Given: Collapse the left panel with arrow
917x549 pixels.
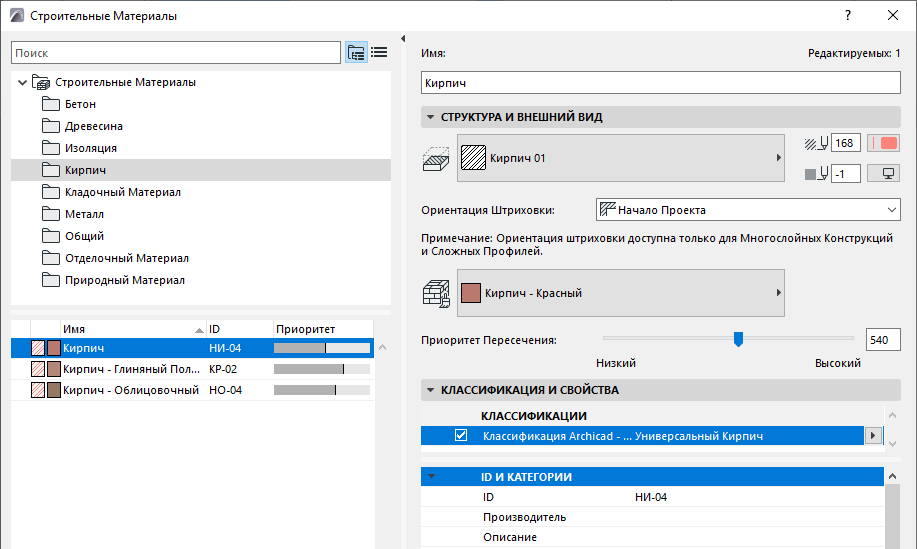Looking at the screenshot, I should (x=401, y=39).
